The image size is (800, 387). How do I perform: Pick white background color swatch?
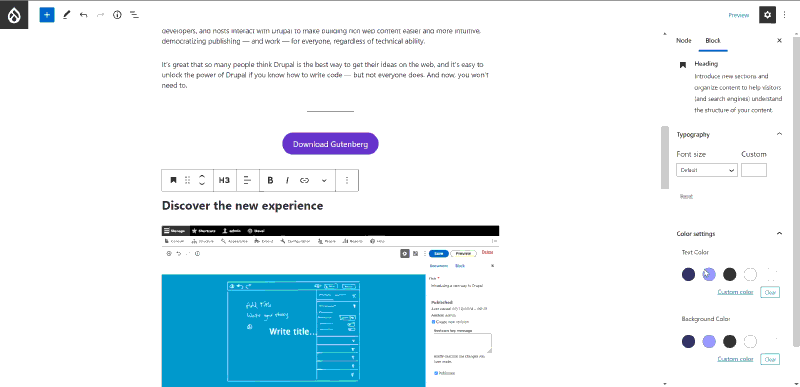point(750,341)
